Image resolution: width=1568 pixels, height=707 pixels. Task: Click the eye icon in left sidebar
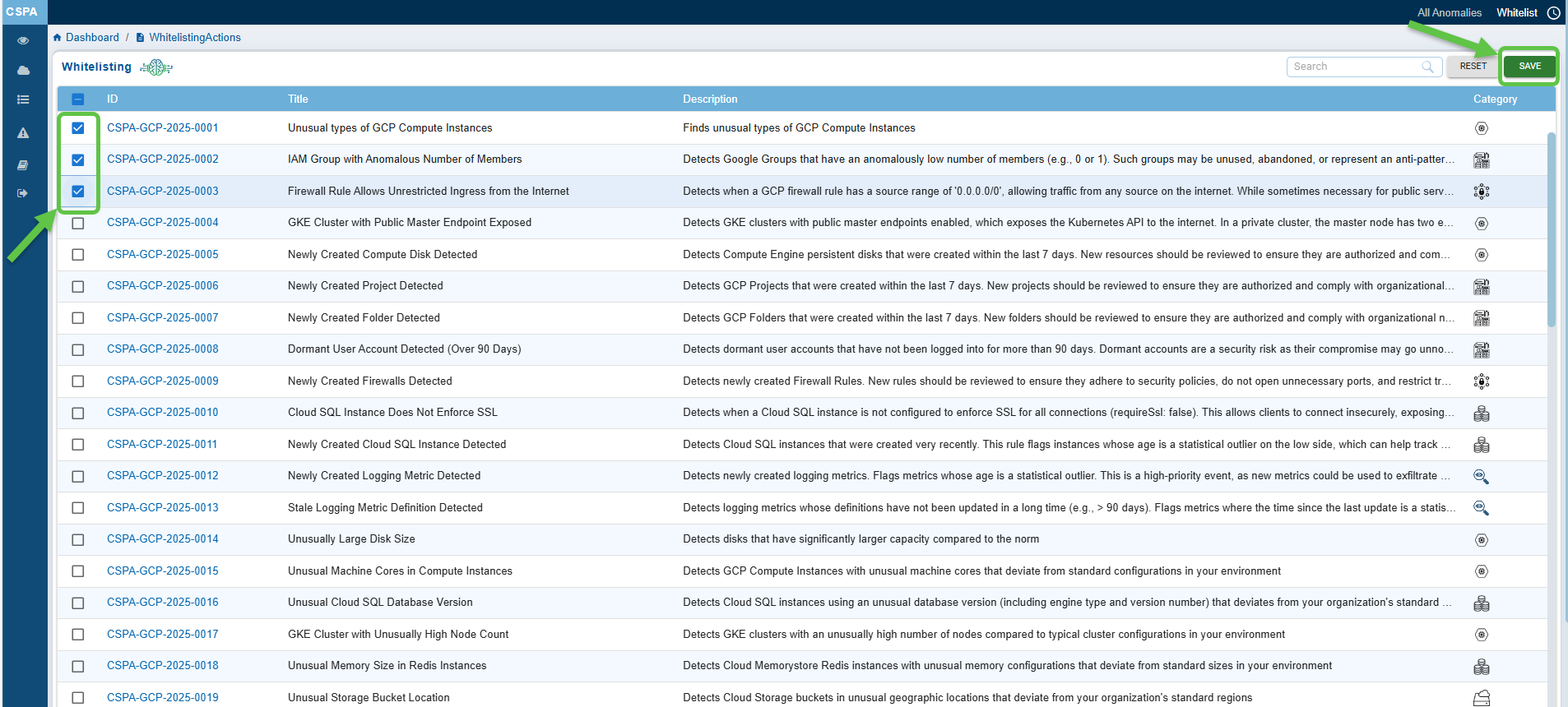(23, 40)
